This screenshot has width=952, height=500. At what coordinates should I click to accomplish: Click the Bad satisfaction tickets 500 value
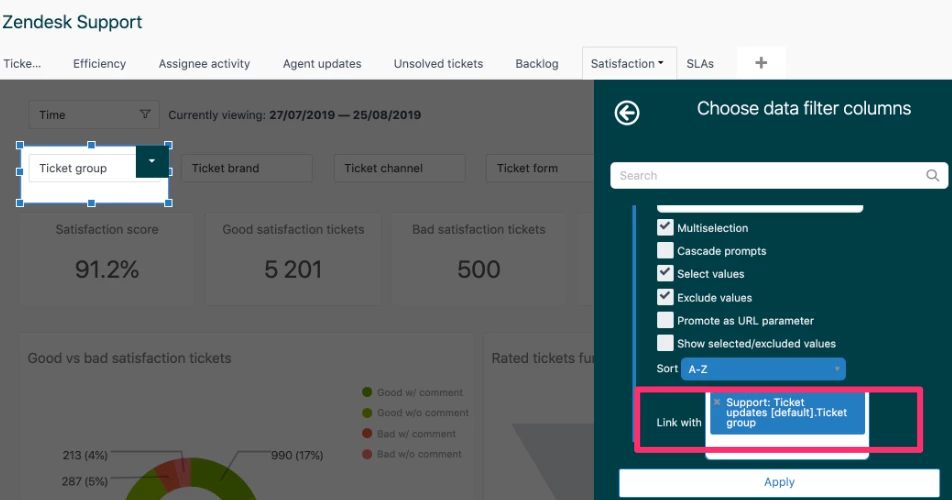tap(478, 269)
